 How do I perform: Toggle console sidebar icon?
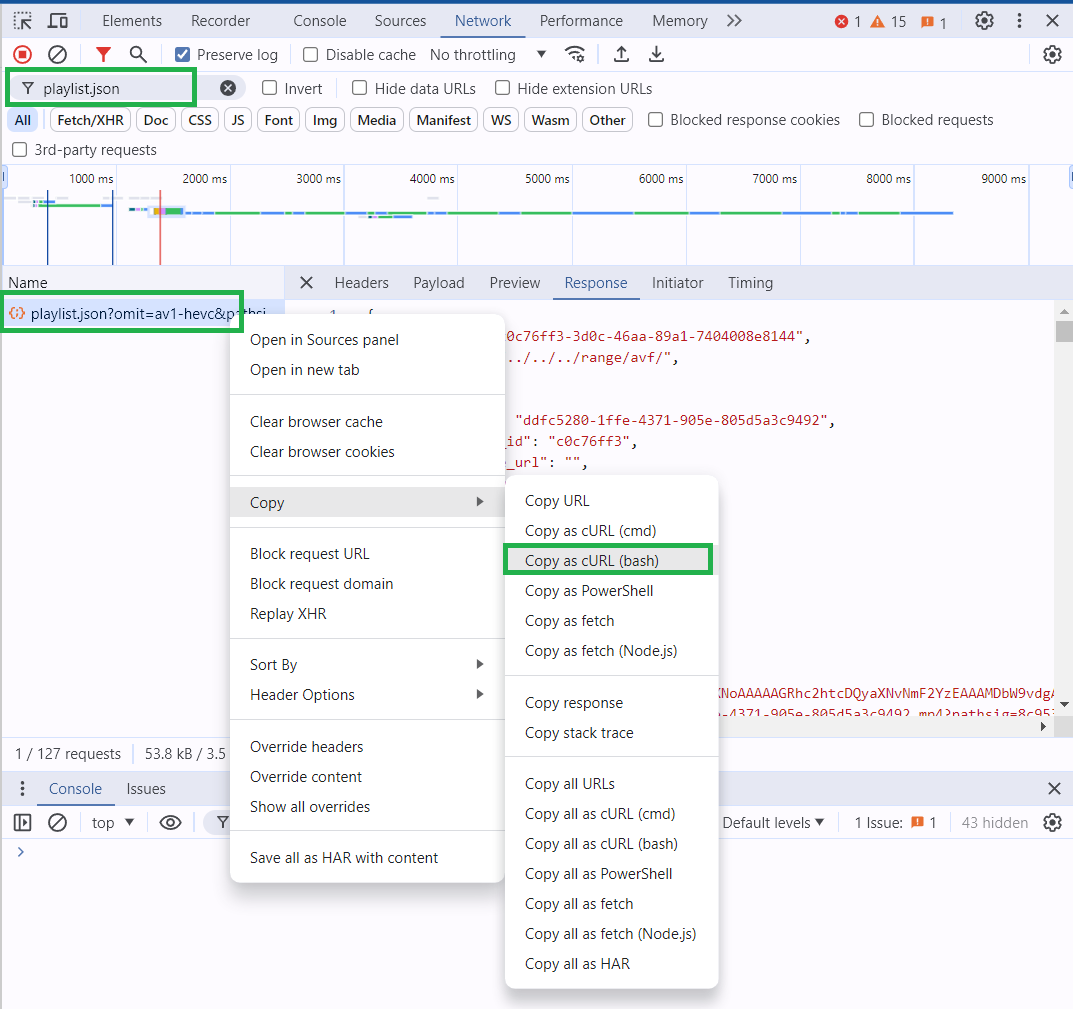point(23,822)
